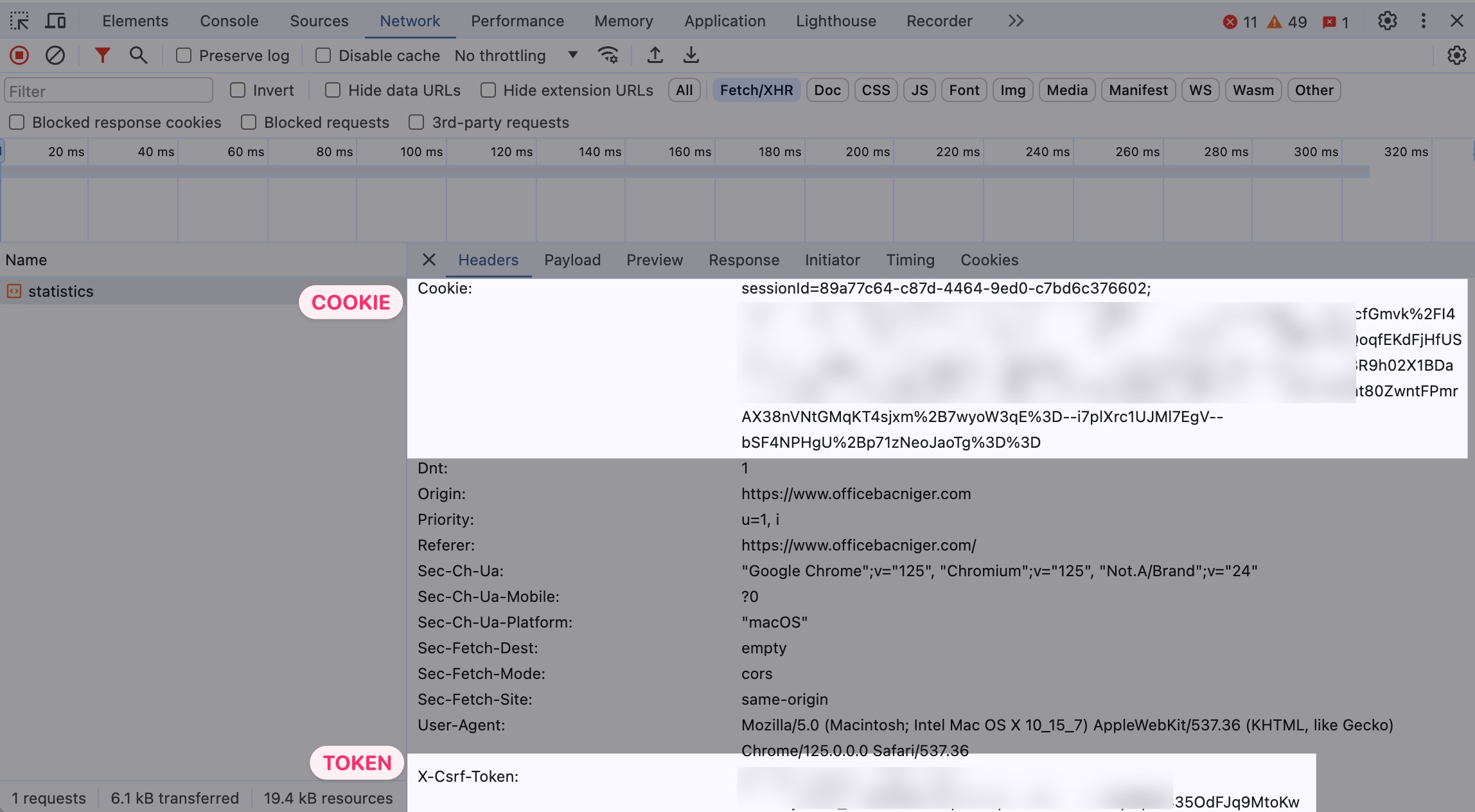
Task: Click the All request type filter
Action: point(684,91)
